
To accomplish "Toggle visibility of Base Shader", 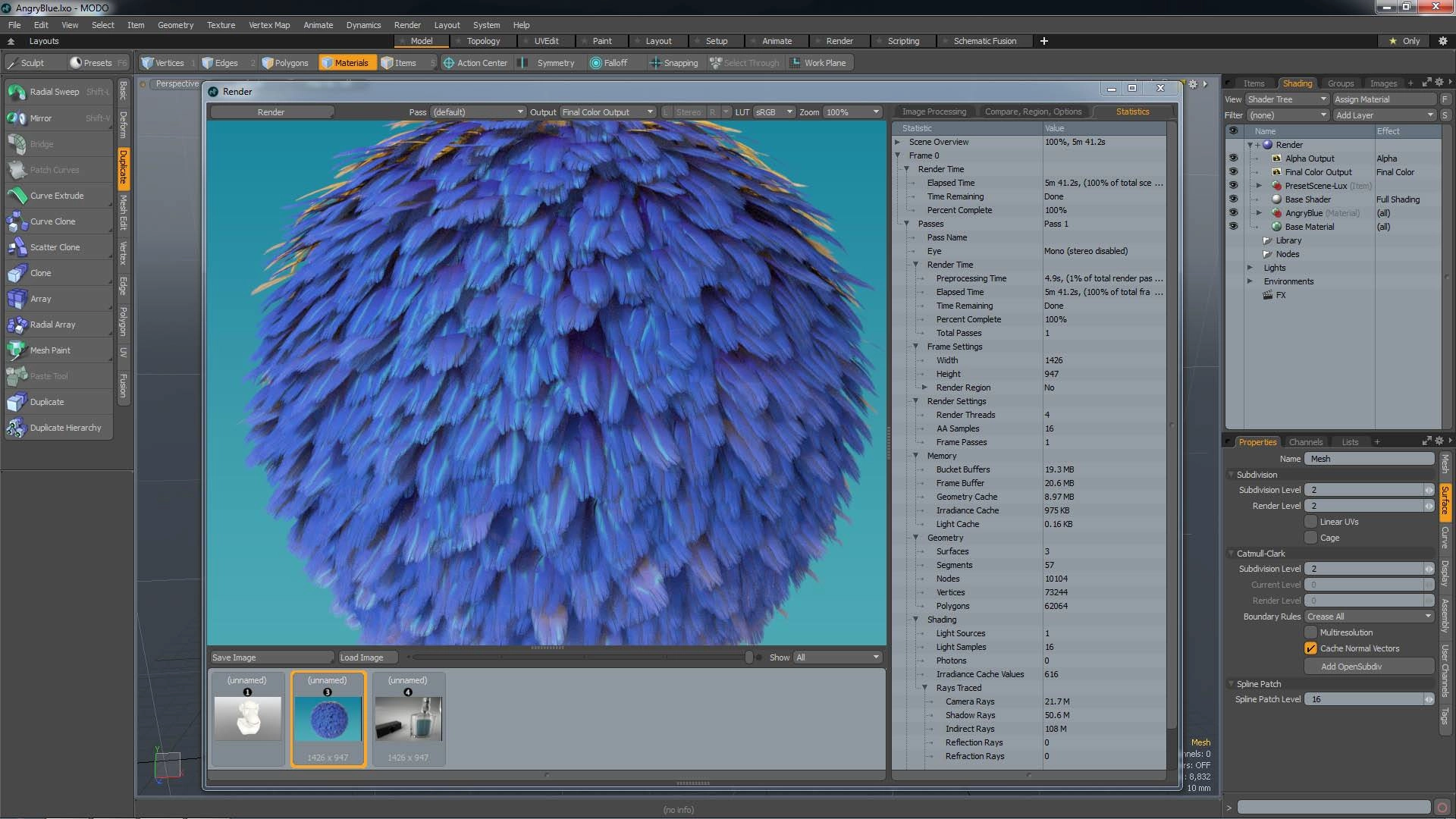I will [1233, 199].
